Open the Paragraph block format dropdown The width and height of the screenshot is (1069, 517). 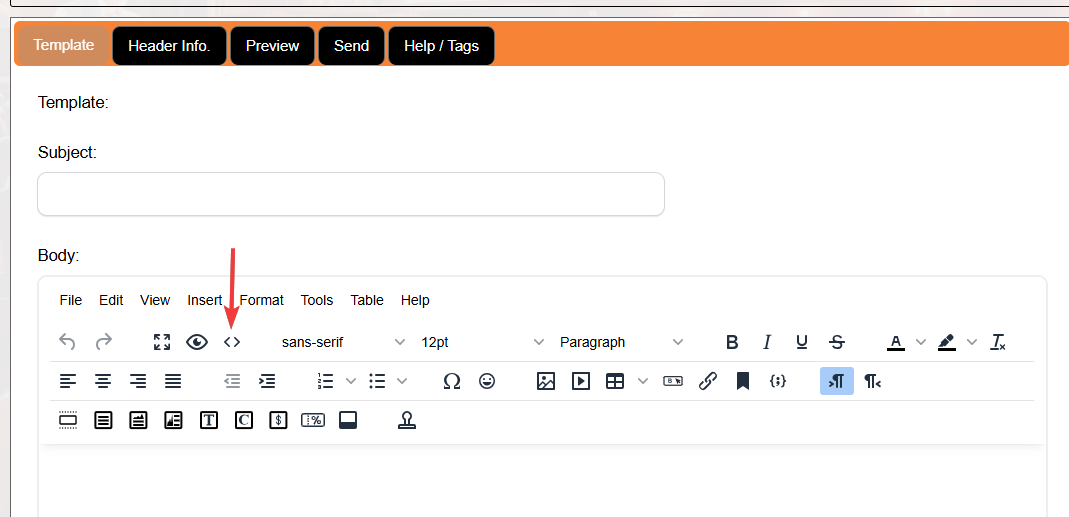pos(621,342)
